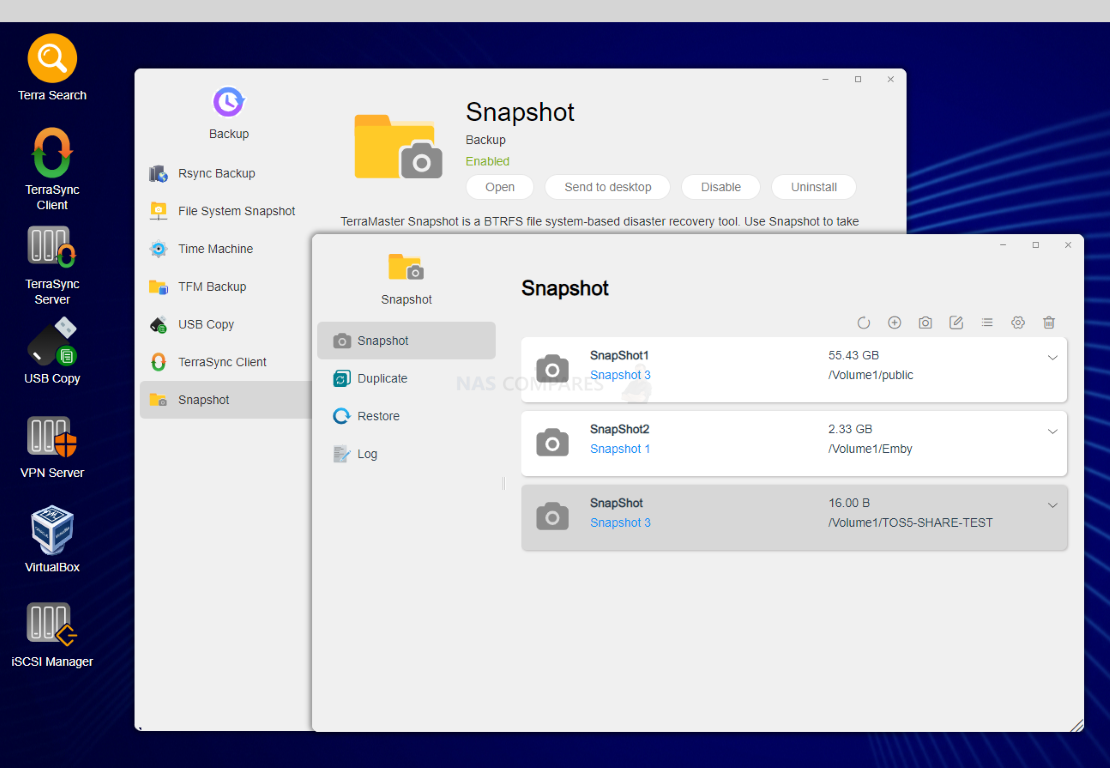Expand the TOS5-SHARE-TEST row chevron
Viewport: 1110px width, 768px height.
tap(1053, 505)
